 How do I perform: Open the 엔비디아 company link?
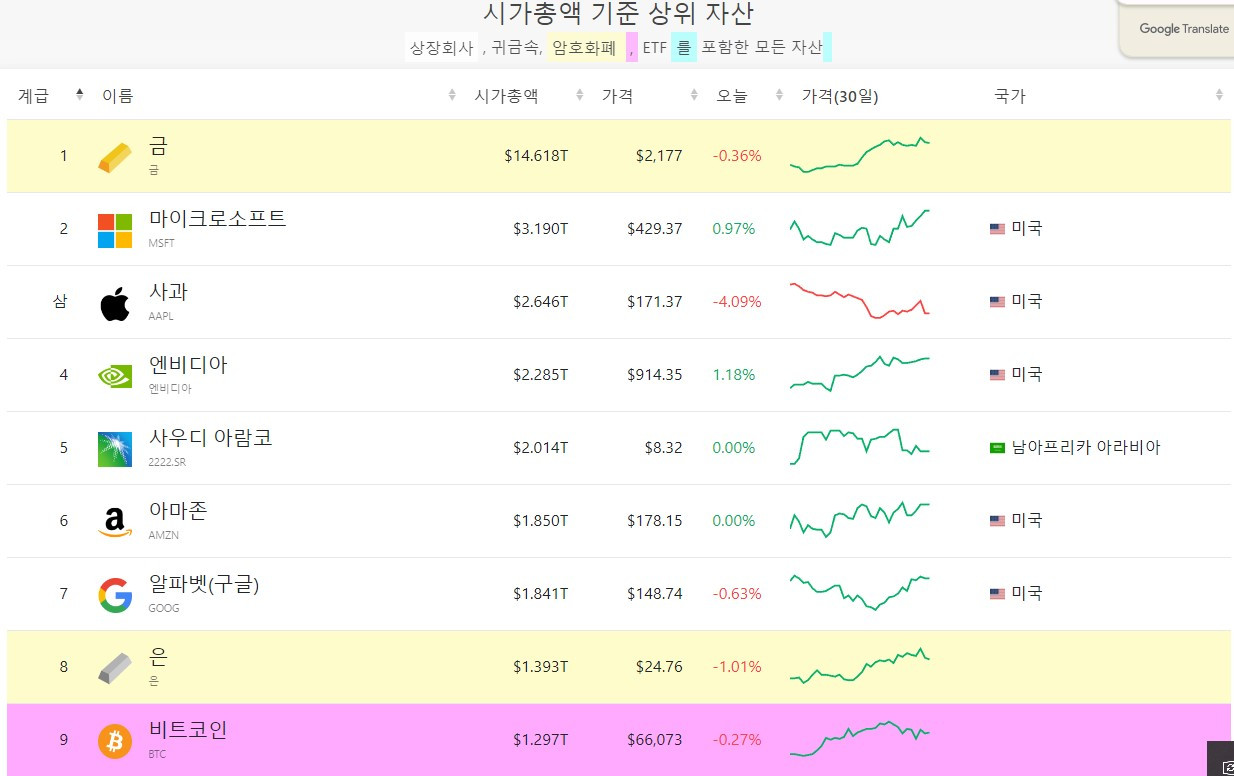(188, 365)
